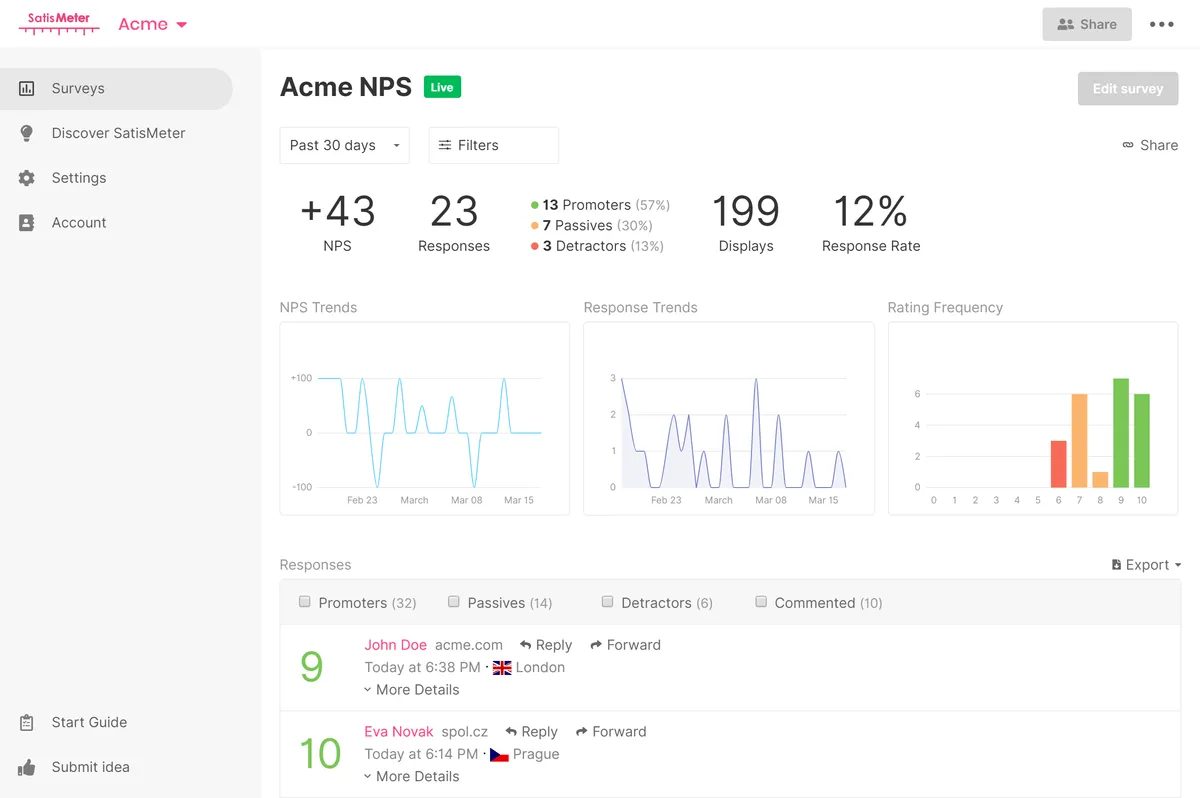The height and width of the screenshot is (798, 1200).
Task: Open the Export dropdown
Action: tap(1146, 565)
